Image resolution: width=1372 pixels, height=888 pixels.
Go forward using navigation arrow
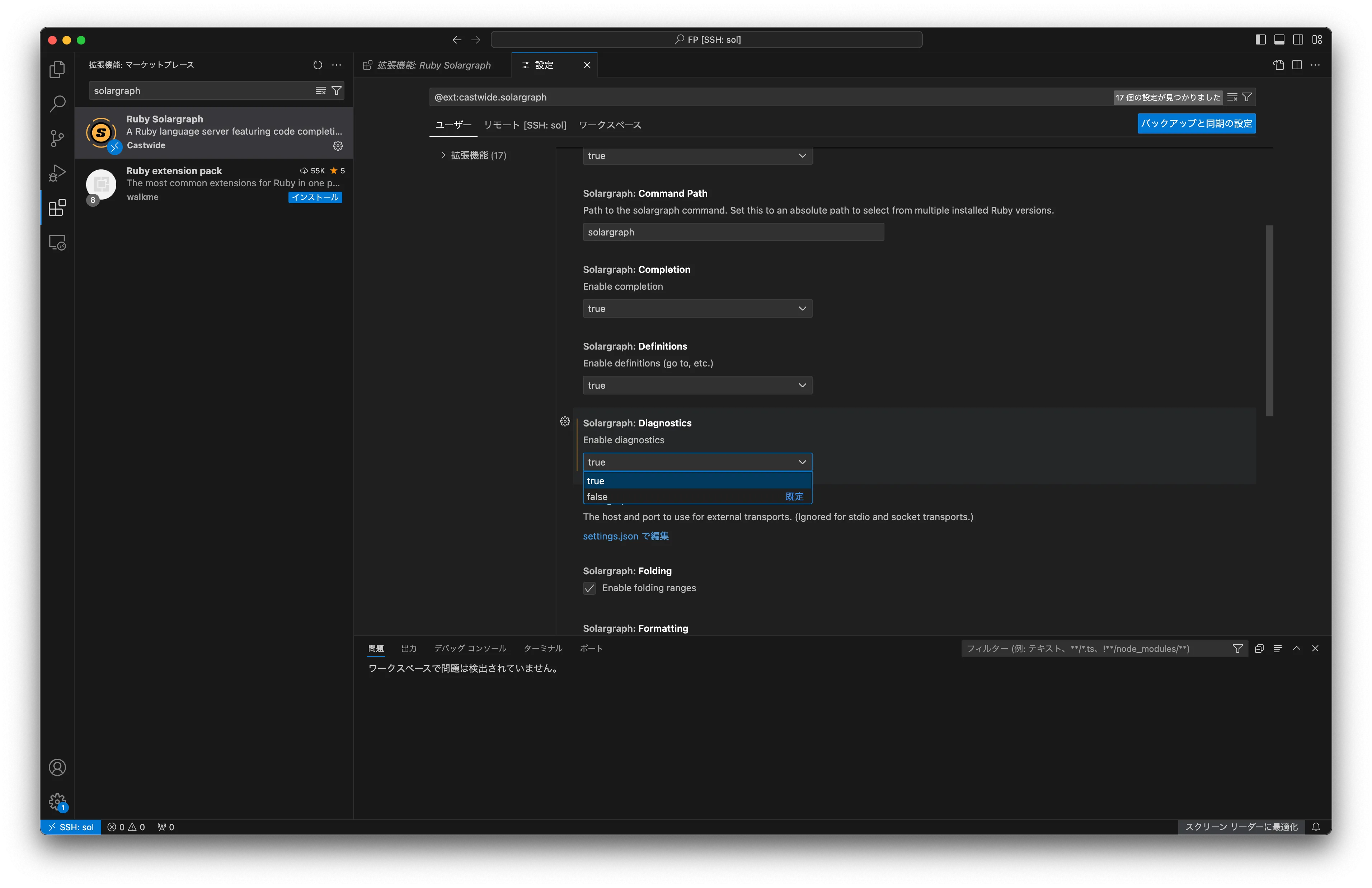(x=476, y=39)
